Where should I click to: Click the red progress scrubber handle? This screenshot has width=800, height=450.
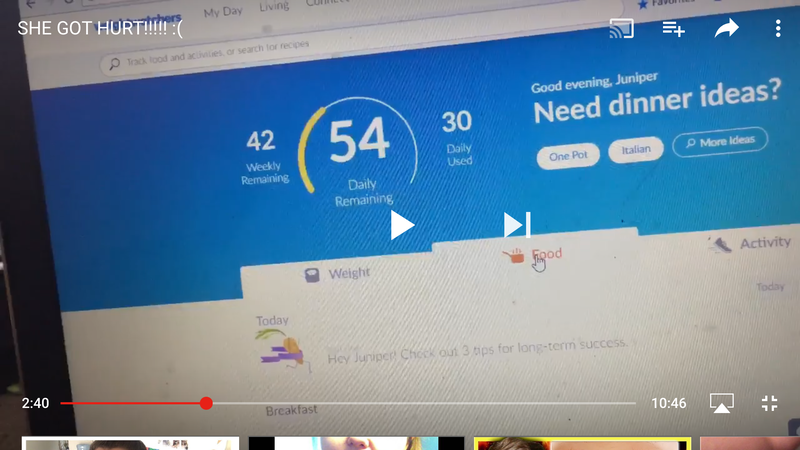(206, 403)
